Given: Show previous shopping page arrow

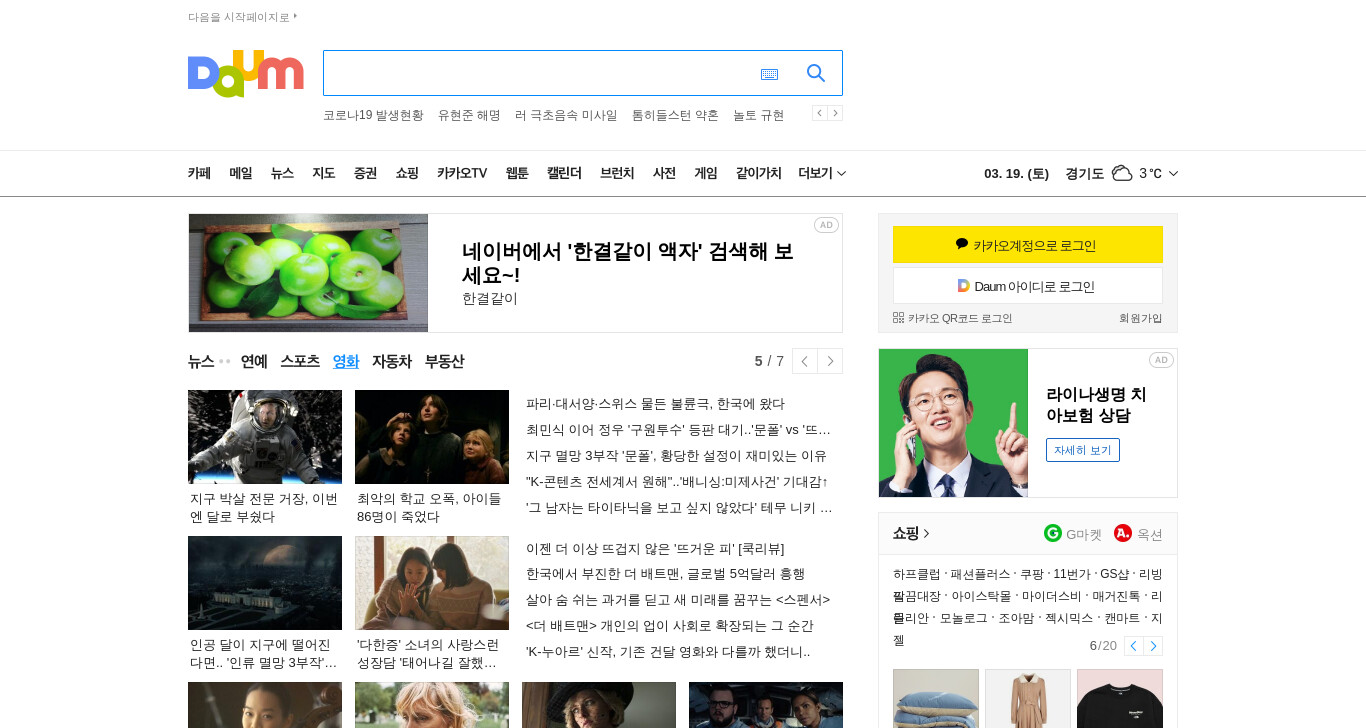Looking at the screenshot, I should [1134, 646].
